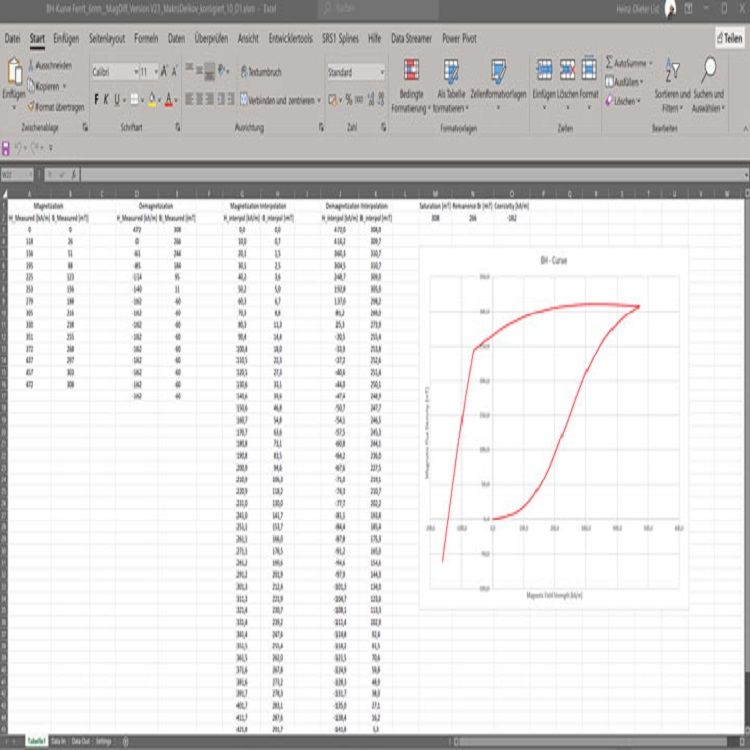Expand Verbinden und zentrieren dropdown arrow
The width and height of the screenshot is (750, 750).
(x=319, y=100)
